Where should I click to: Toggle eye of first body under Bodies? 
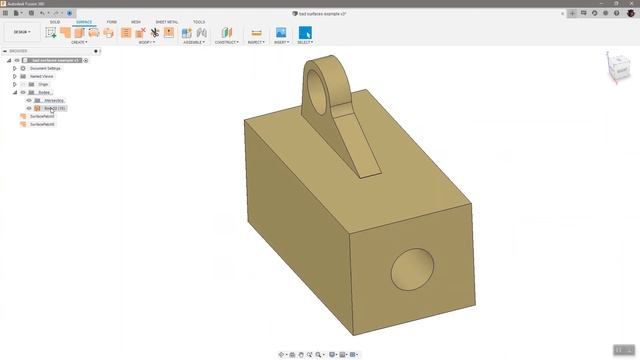(29, 100)
